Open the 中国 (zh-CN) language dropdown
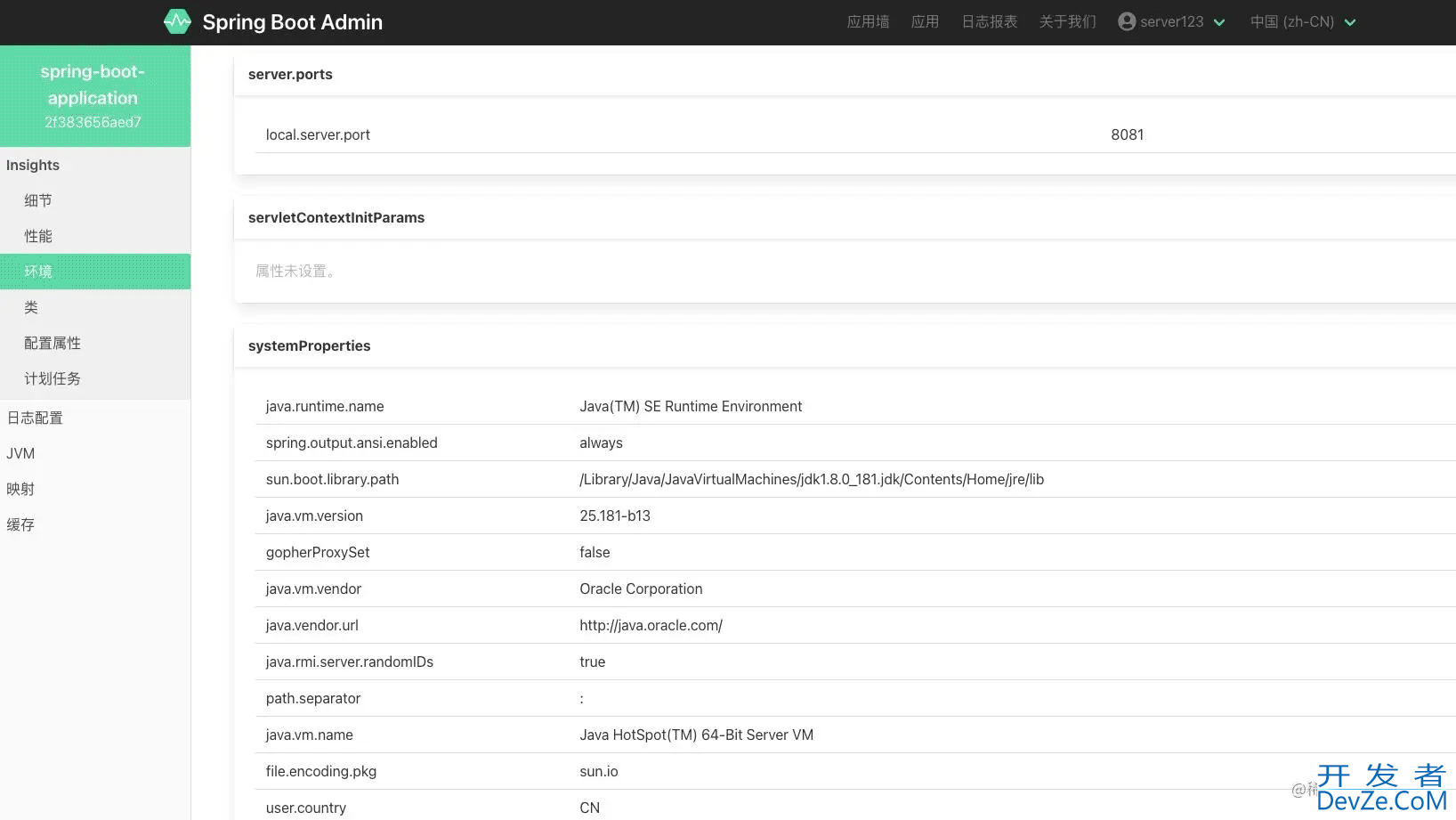Image resolution: width=1456 pixels, height=820 pixels. click(1303, 21)
